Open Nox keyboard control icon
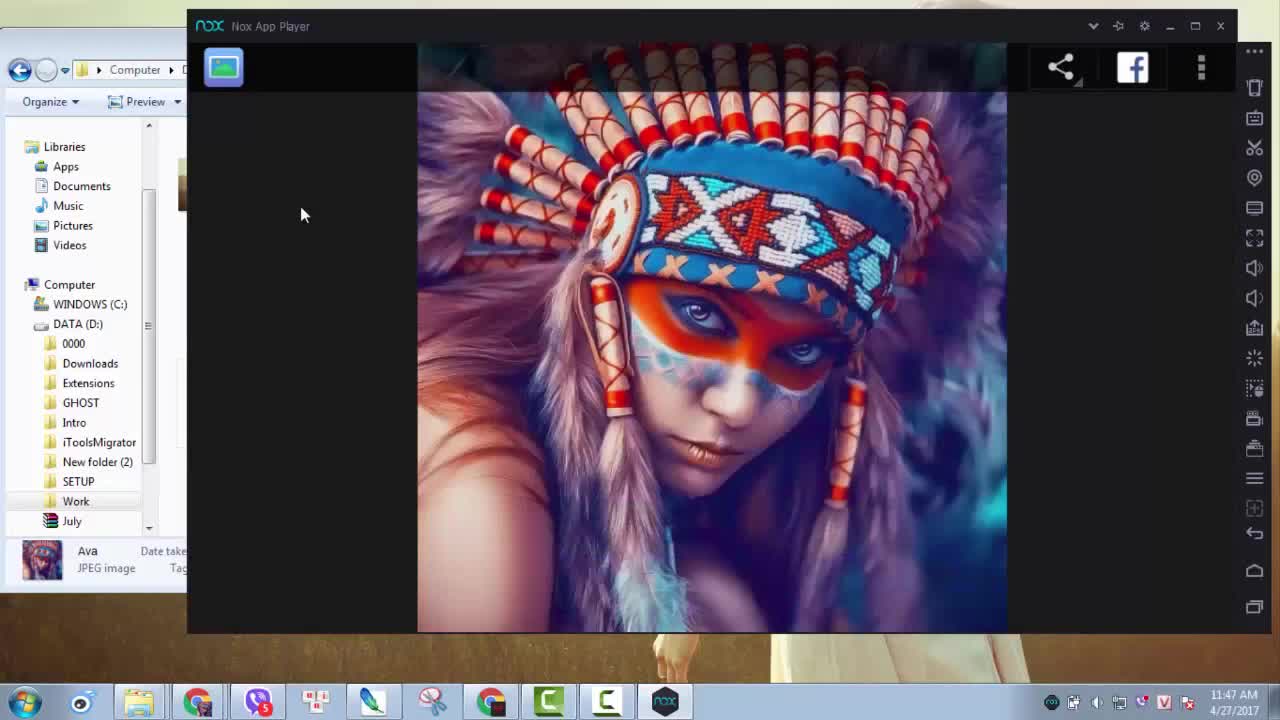This screenshot has height=720, width=1280. 1254,118
